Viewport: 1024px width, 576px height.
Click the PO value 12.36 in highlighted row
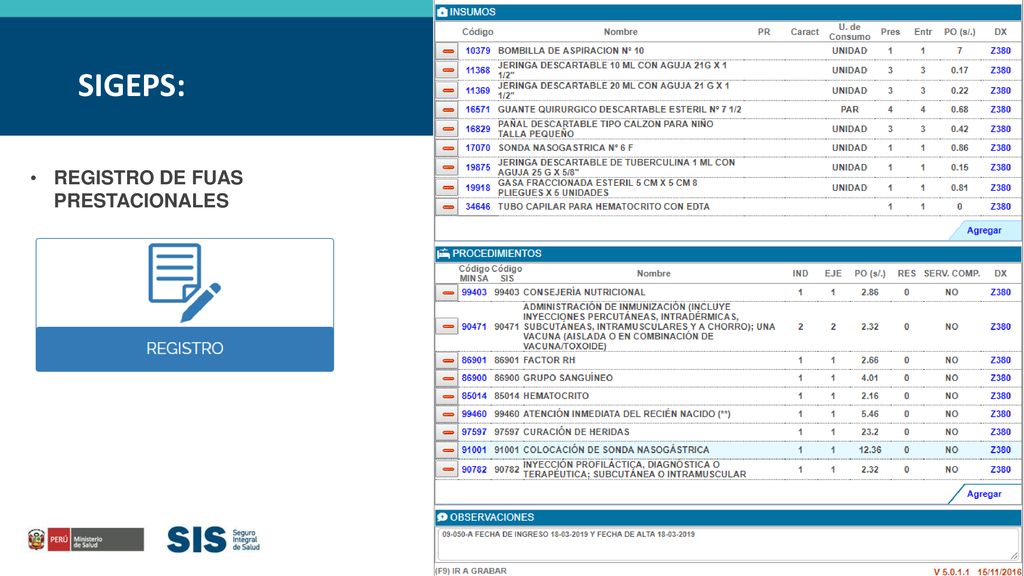click(869, 450)
